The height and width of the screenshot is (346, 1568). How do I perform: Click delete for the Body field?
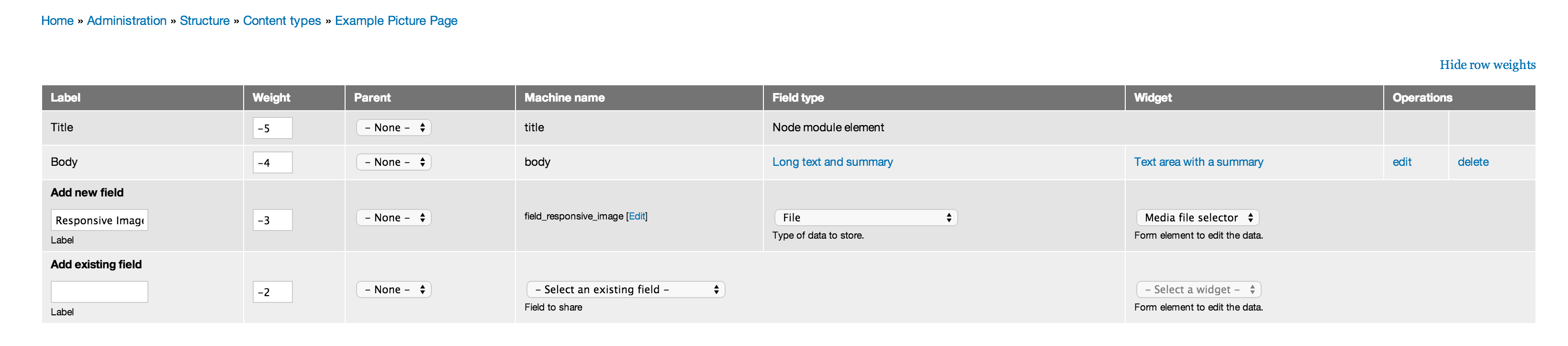tap(1472, 162)
